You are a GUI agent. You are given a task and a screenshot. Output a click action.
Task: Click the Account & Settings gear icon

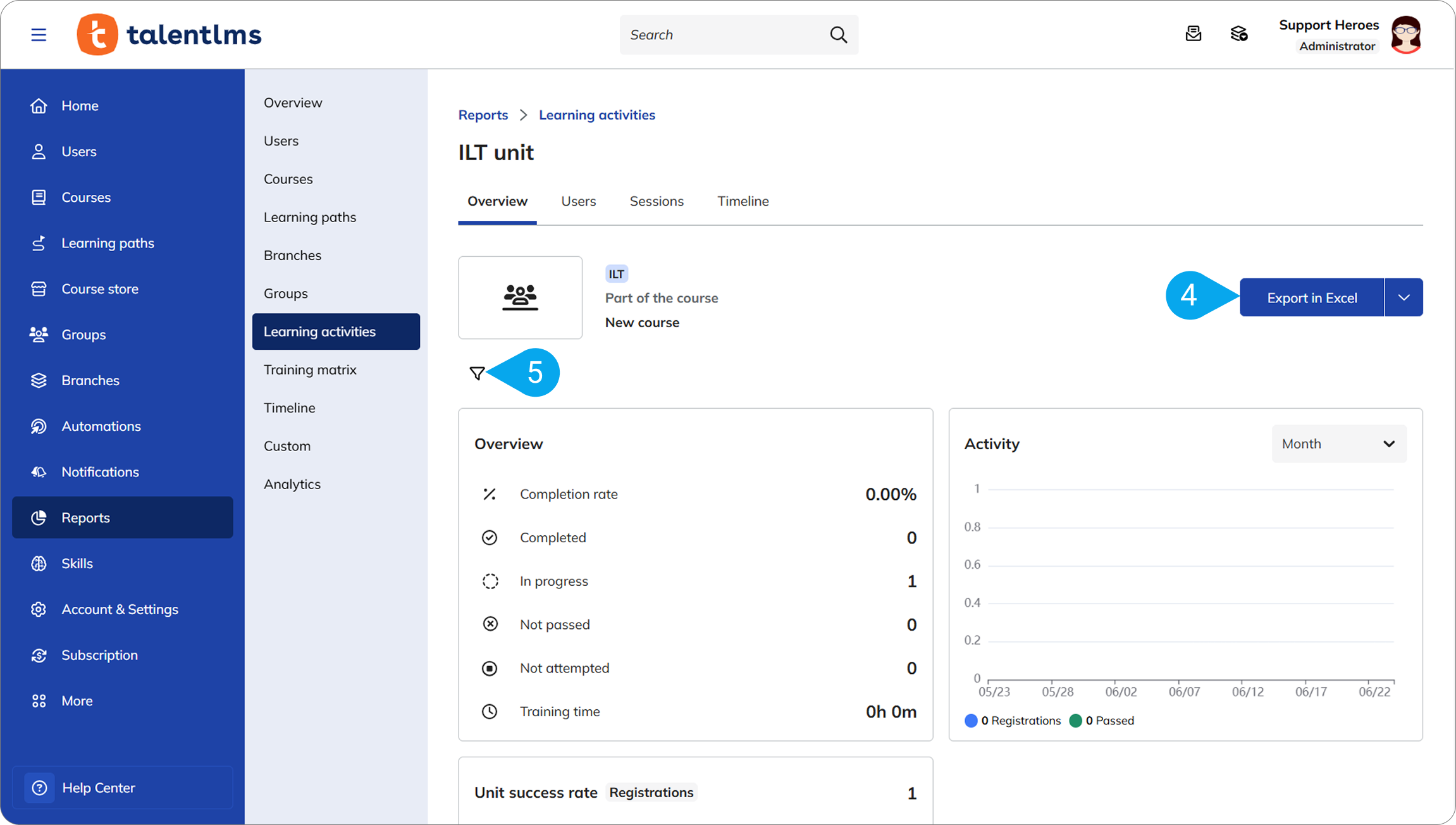[39, 609]
